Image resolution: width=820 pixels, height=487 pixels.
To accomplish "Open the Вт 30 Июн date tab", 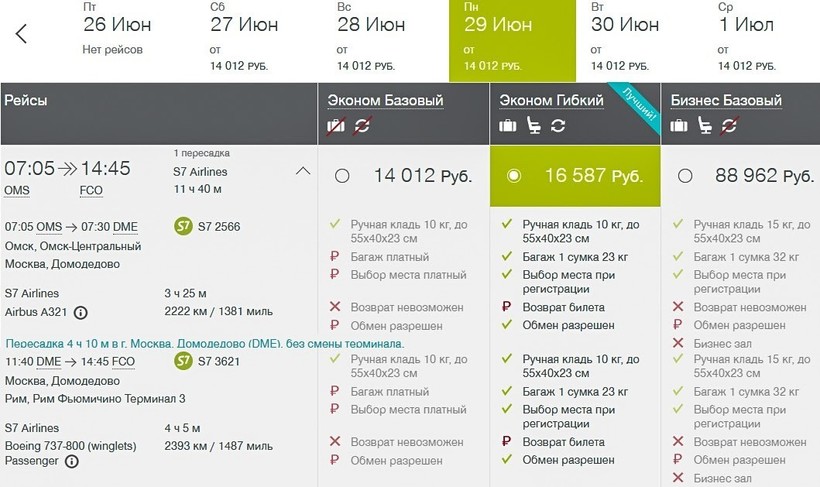I will 625,40.
